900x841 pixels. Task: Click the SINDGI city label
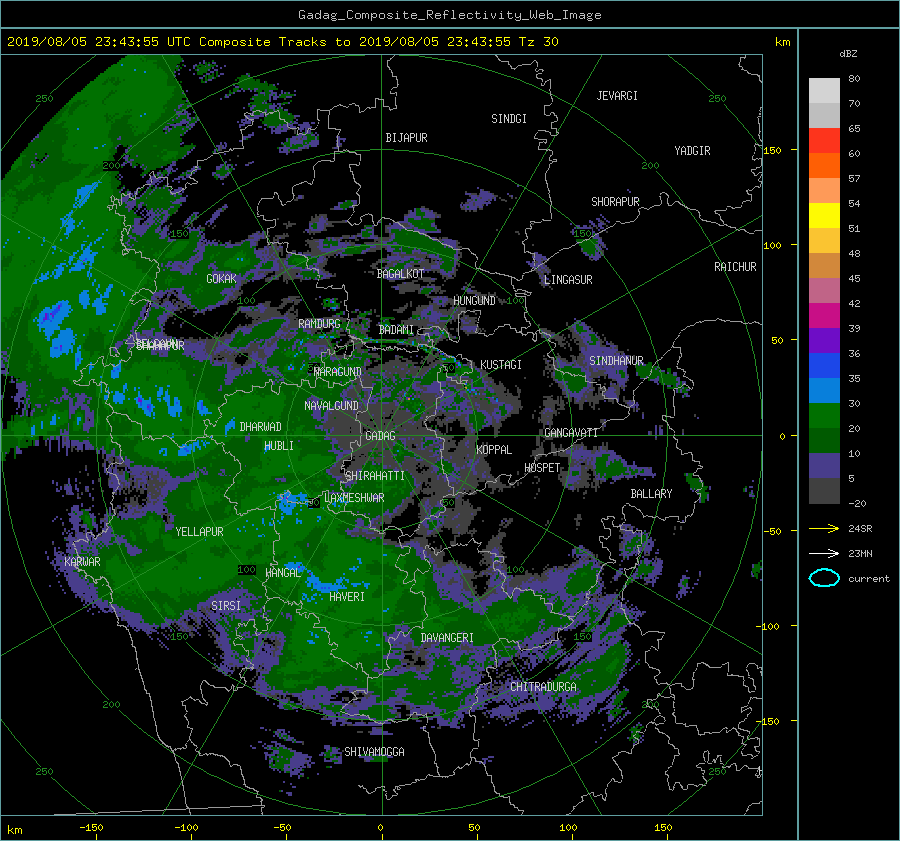[509, 119]
